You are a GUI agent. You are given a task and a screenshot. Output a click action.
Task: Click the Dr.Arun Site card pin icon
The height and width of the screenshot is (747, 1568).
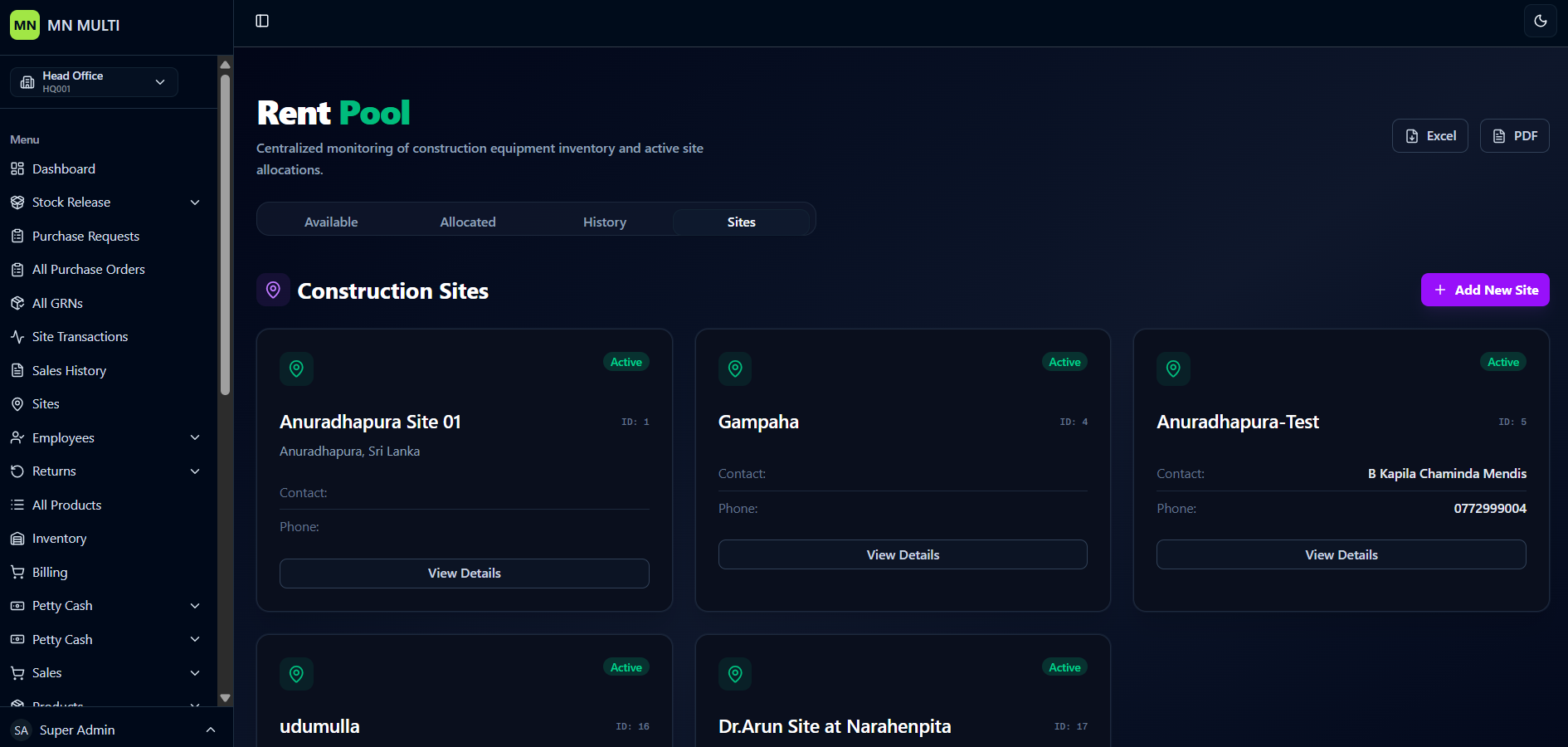[735, 674]
